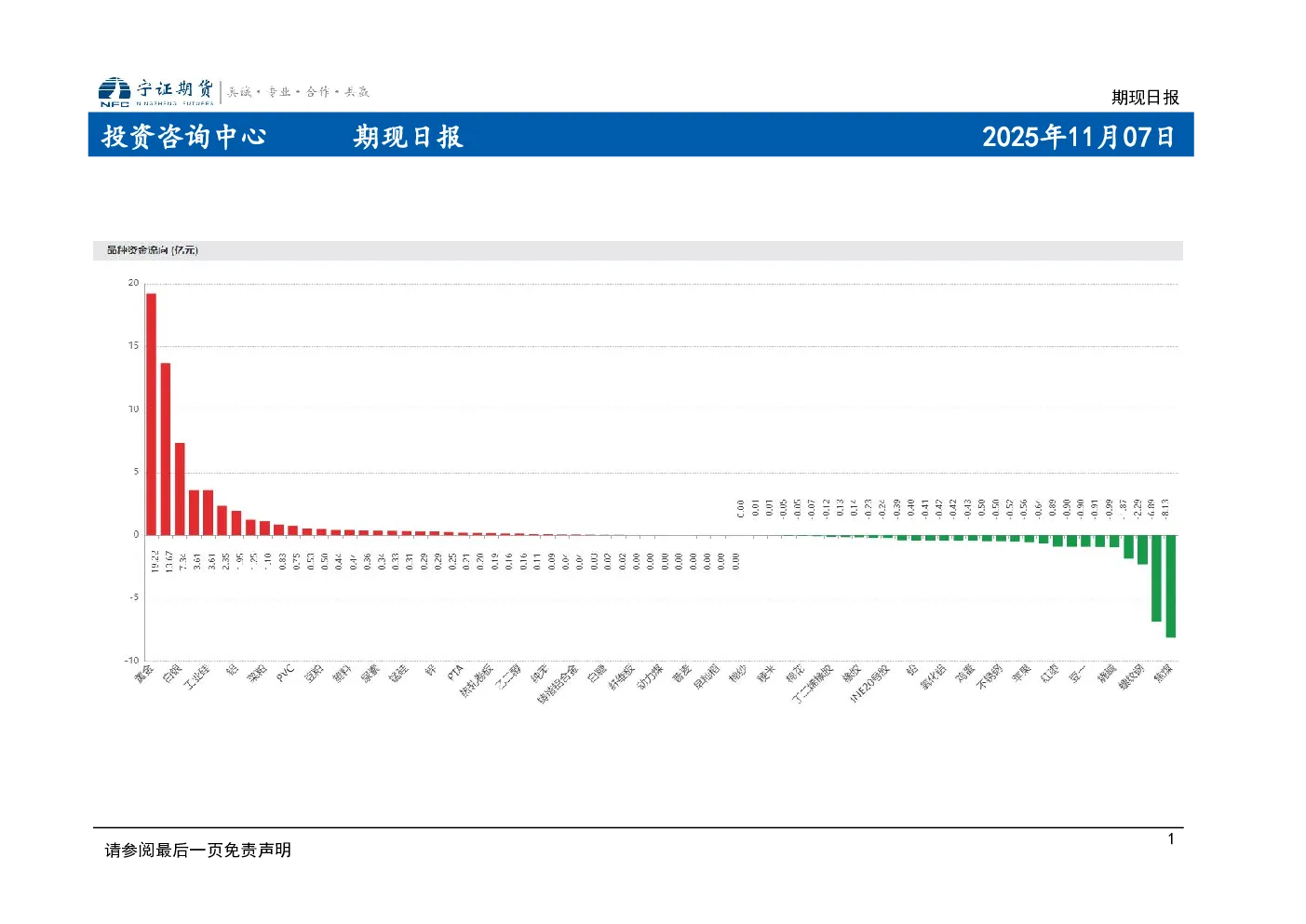
Task: Click the second red bar valued 13.67
Action: (166, 449)
